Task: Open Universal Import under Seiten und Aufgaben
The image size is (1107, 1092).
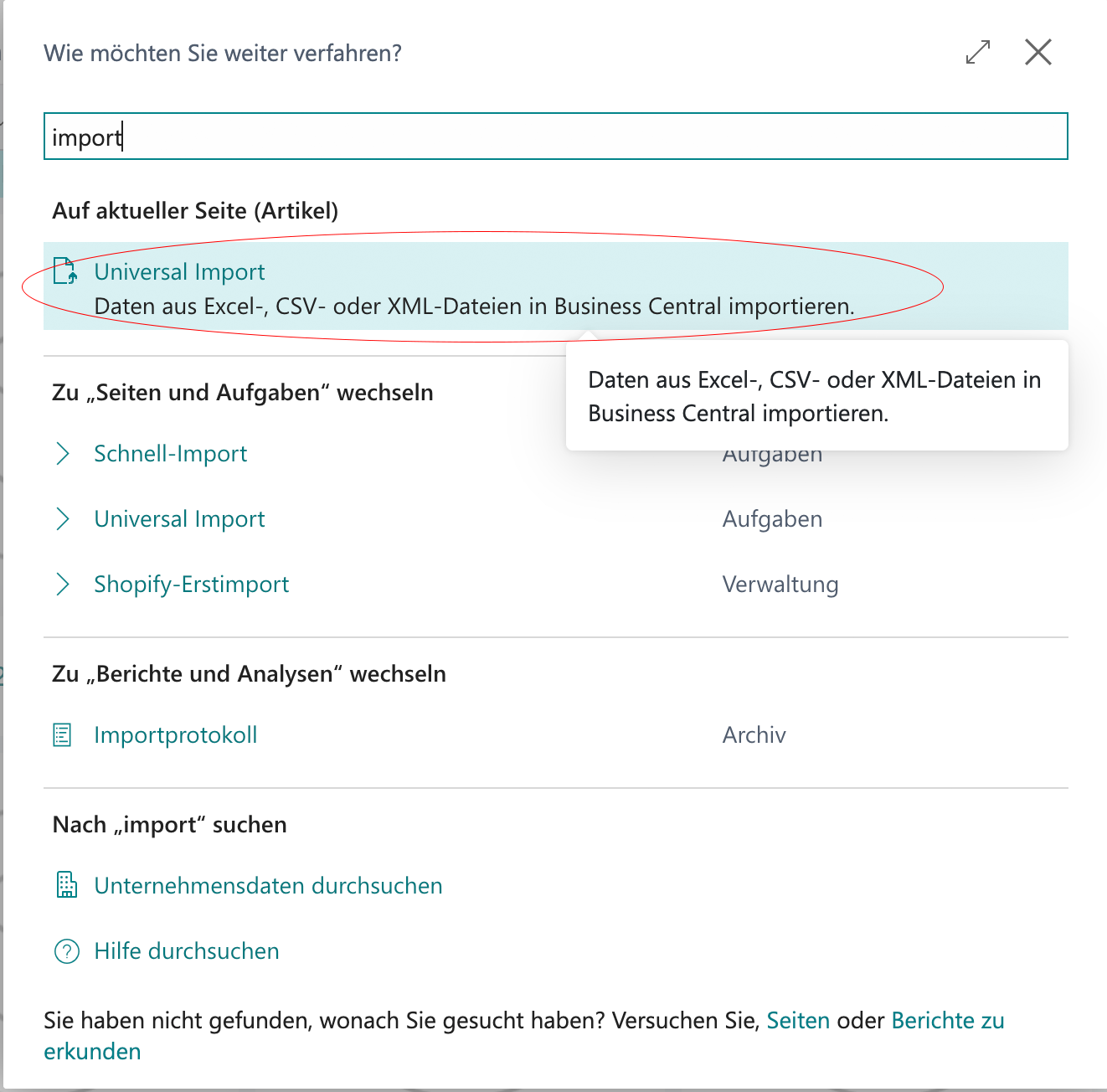Action: pyautogui.click(x=179, y=519)
